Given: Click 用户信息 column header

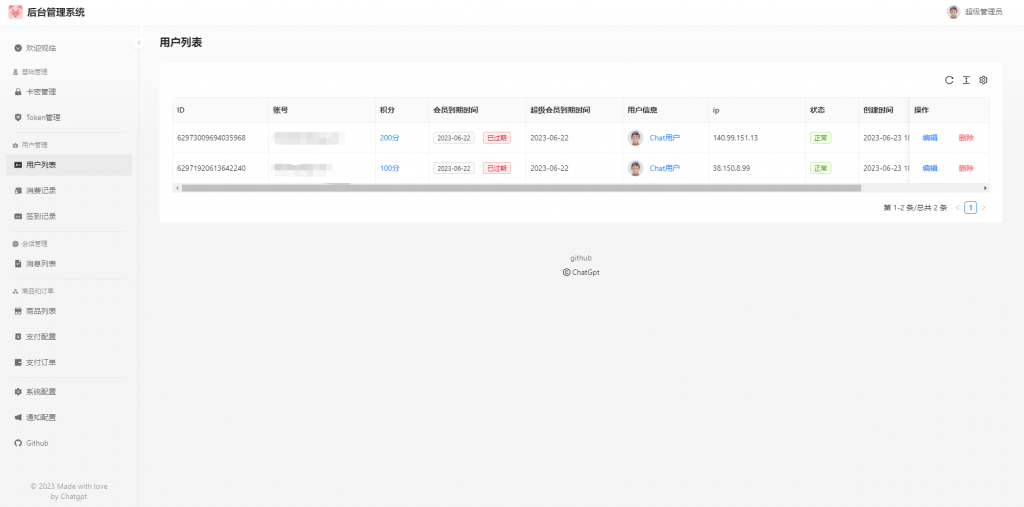Looking at the screenshot, I should [x=665, y=110].
